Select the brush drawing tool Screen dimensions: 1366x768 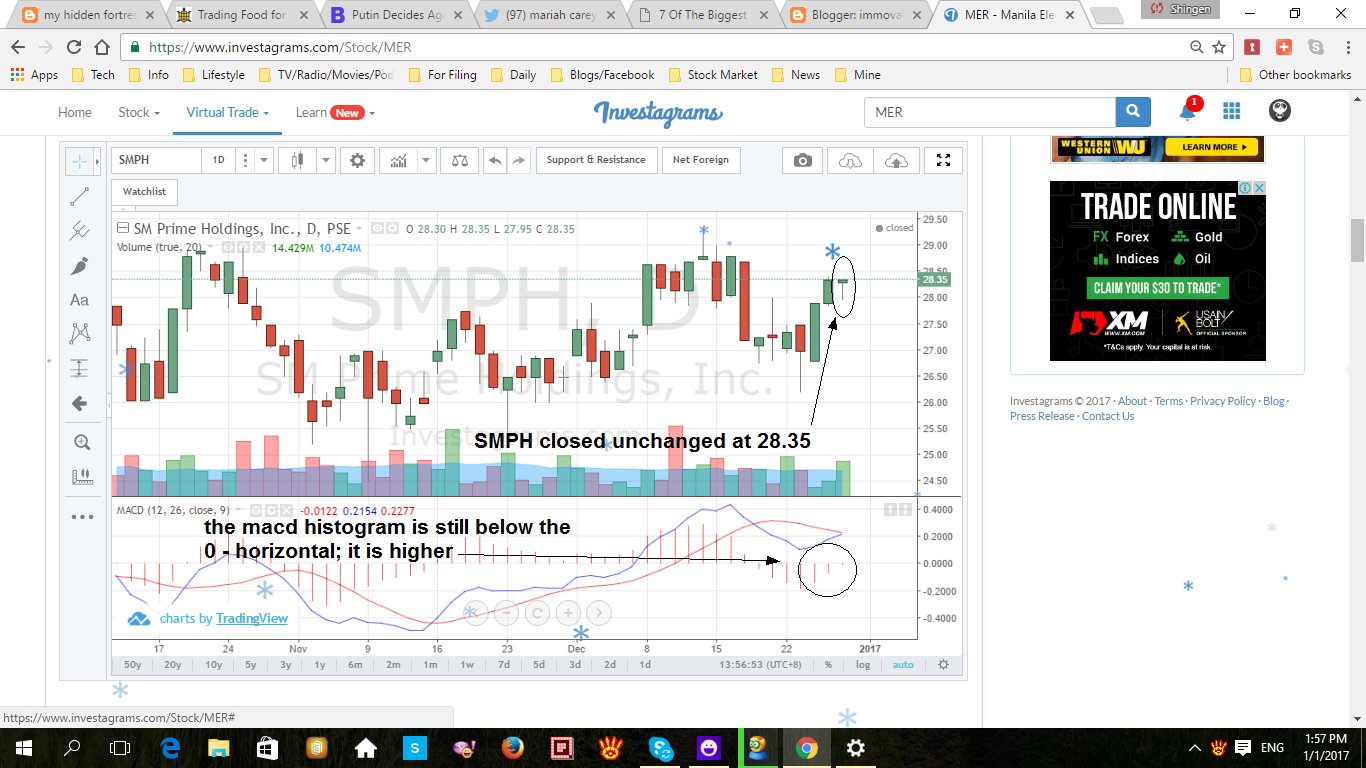83,264
